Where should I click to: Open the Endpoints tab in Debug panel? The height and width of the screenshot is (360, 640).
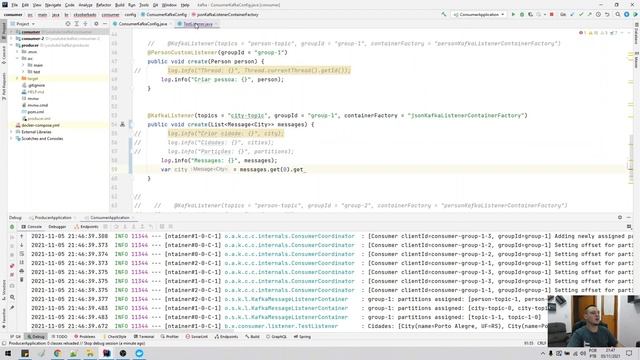[87, 227]
